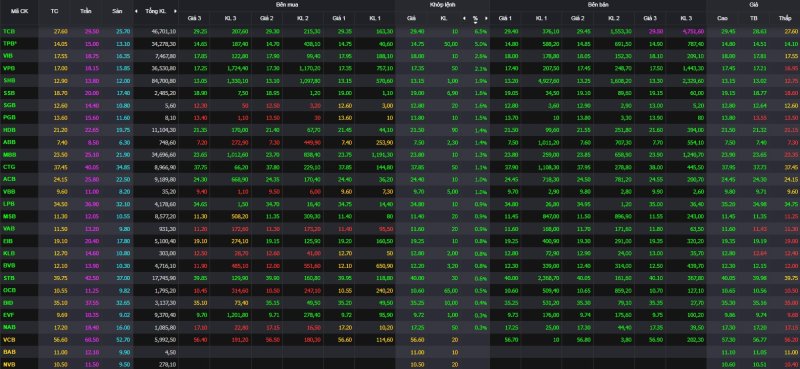Click the Thấp low price header
The image size is (800, 369).
click(x=785, y=18)
